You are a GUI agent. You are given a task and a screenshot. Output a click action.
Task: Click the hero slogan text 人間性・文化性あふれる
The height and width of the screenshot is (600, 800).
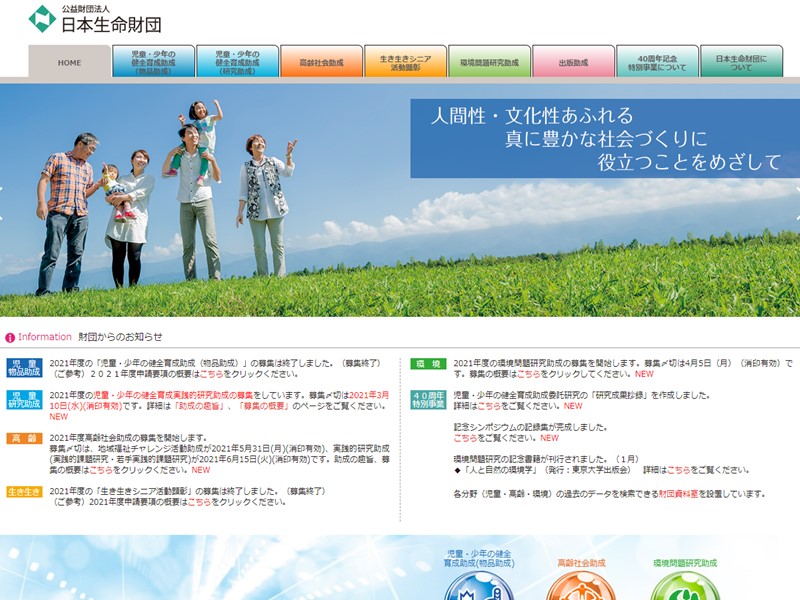[x=532, y=116]
